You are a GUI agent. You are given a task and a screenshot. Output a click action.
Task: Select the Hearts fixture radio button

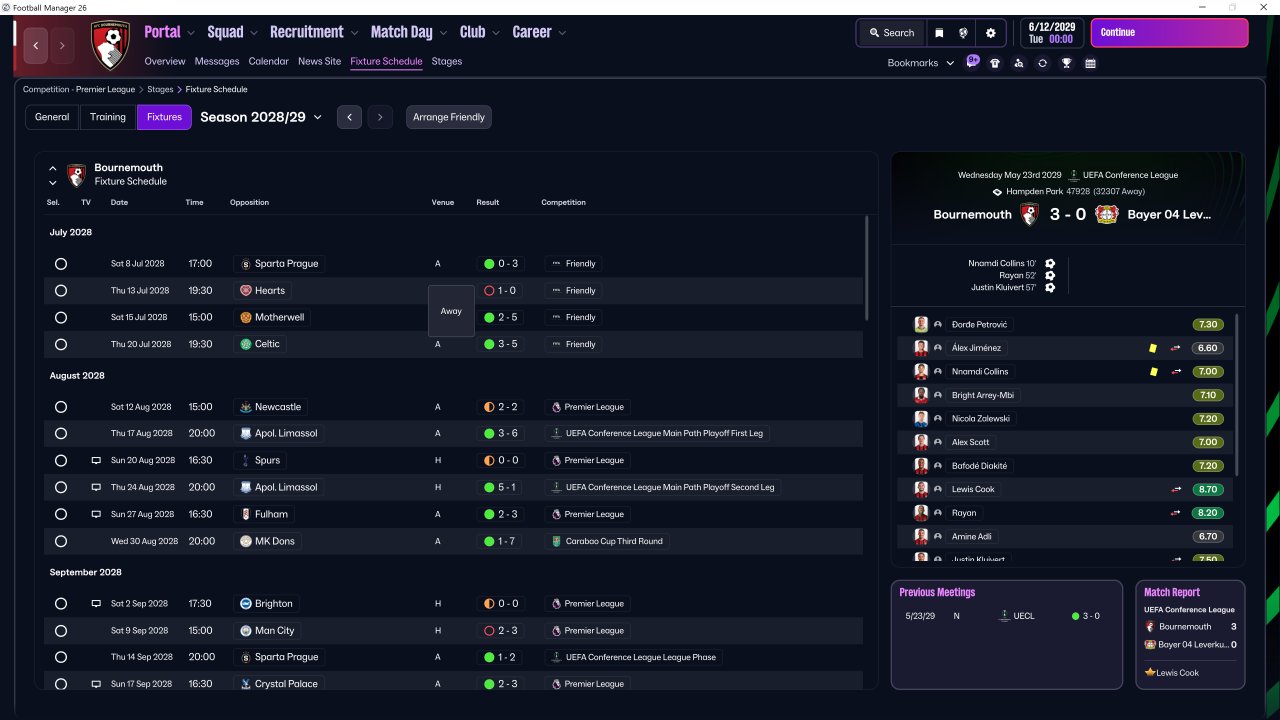[61, 291]
